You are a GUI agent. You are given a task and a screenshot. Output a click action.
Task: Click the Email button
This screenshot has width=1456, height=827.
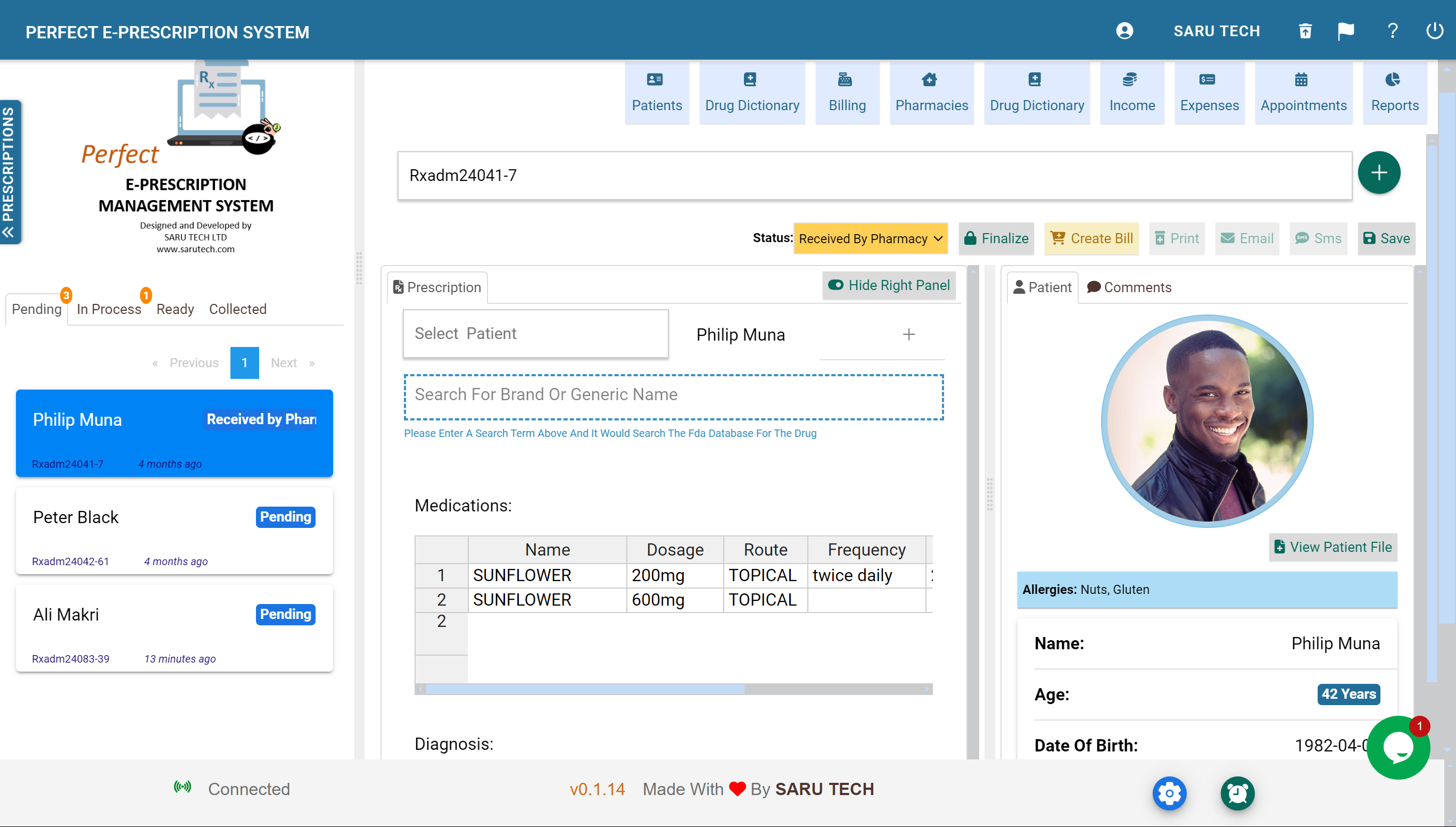1247,238
